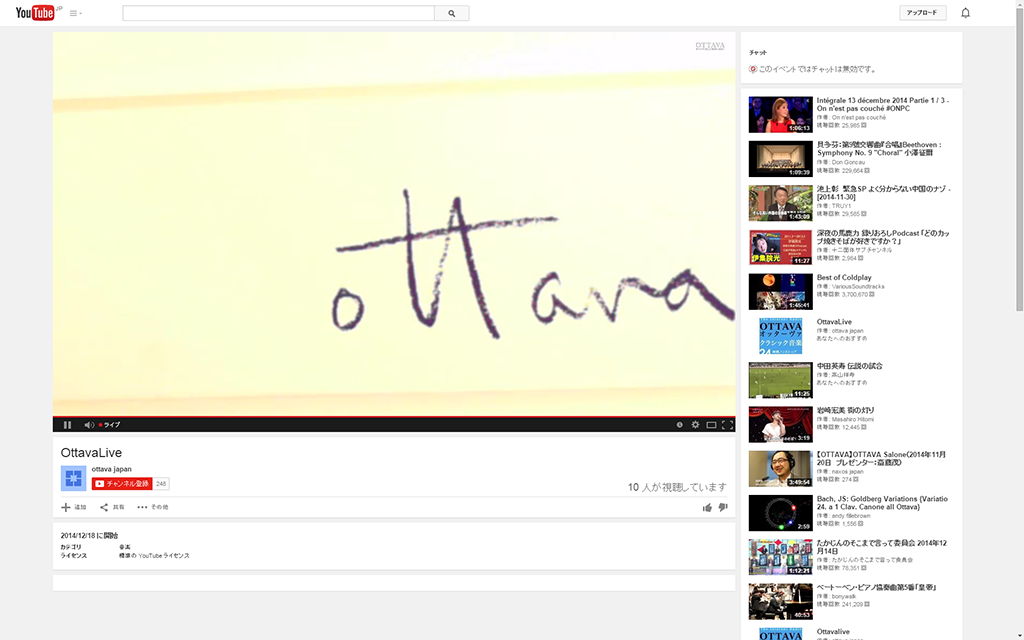Screen dimensions: 1024x640
Task: Pause the live video playback
Action: pyautogui.click(x=67, y=425)
